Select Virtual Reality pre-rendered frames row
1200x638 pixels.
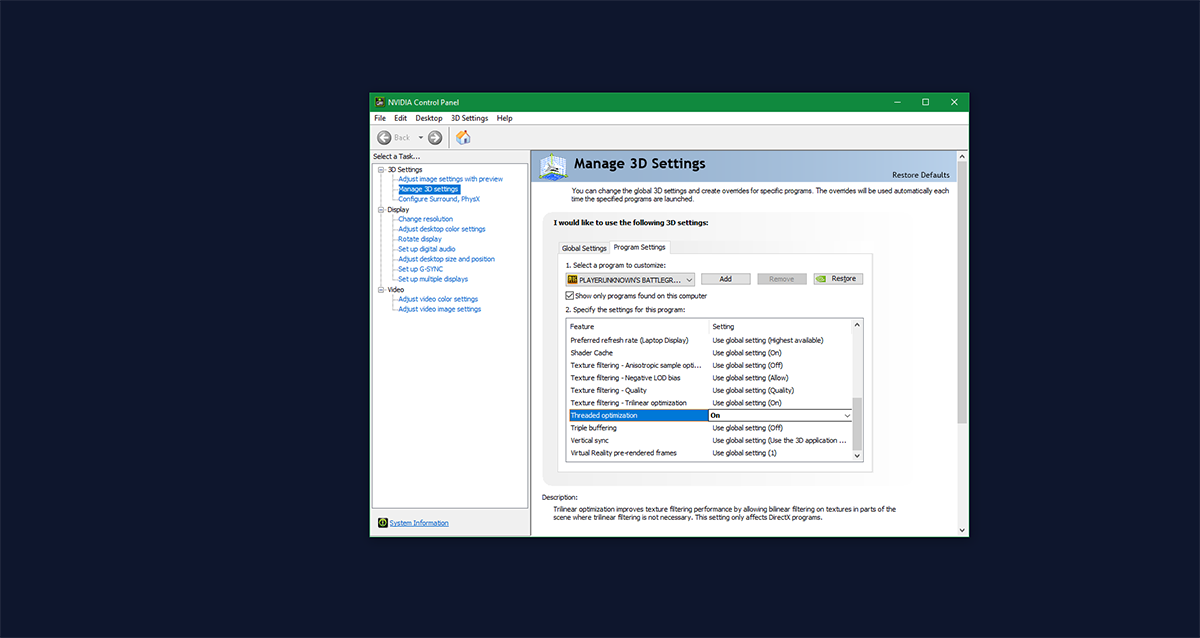click(x=709, y=453)
